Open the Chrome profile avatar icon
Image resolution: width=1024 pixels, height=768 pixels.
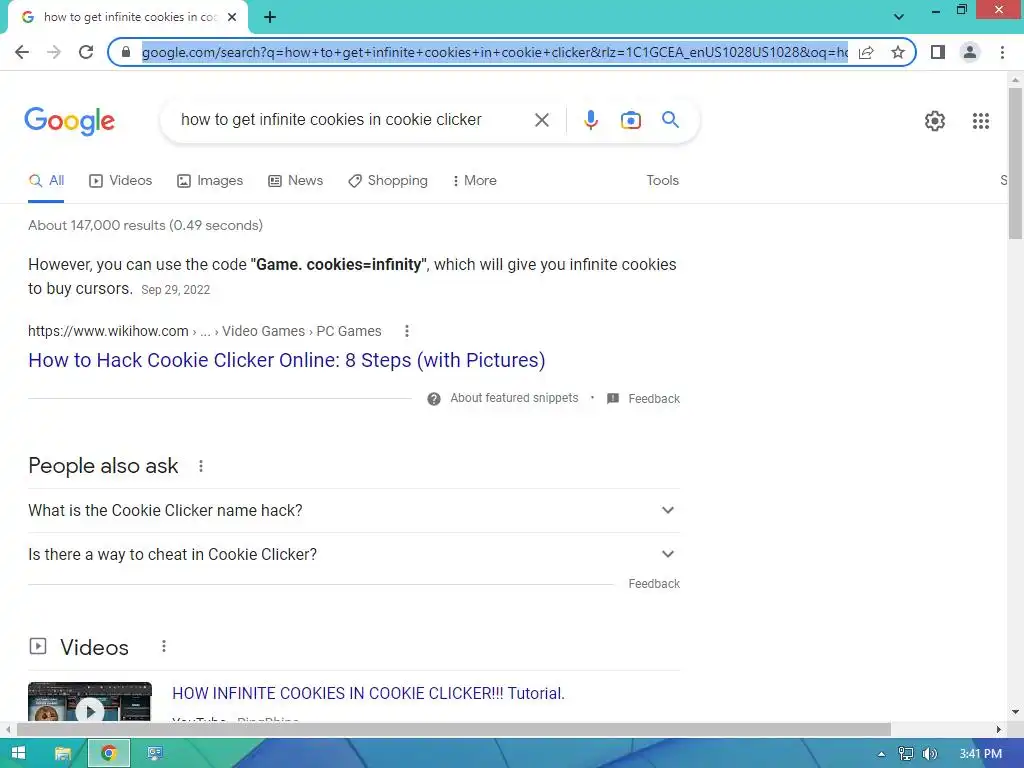tap(970, 52)
